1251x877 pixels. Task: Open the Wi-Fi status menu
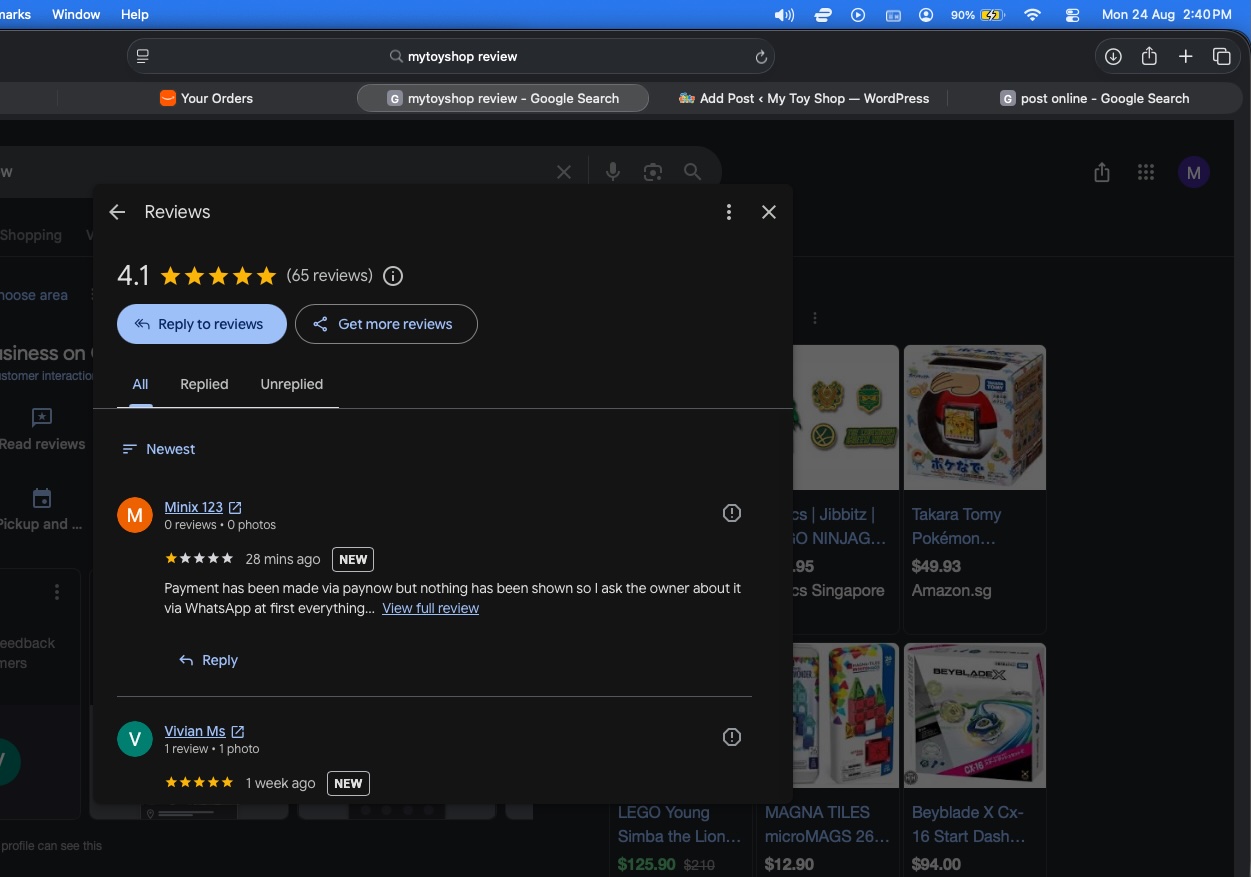point(1033,15)
